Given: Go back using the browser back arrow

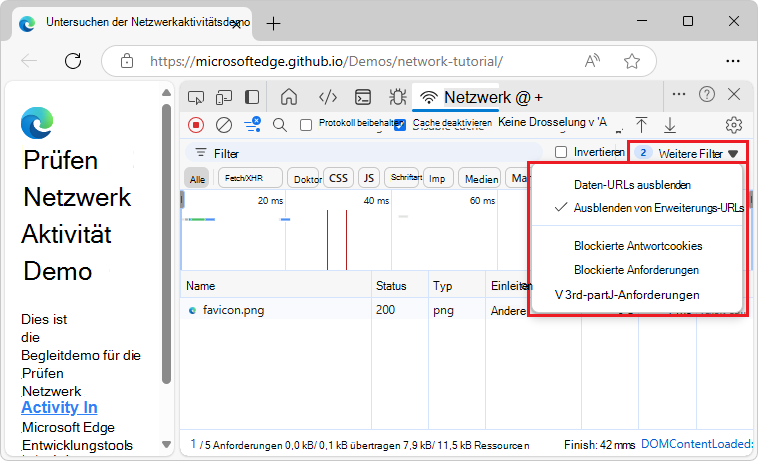Looking at the screenshot, I should click(x=29, y=61).
